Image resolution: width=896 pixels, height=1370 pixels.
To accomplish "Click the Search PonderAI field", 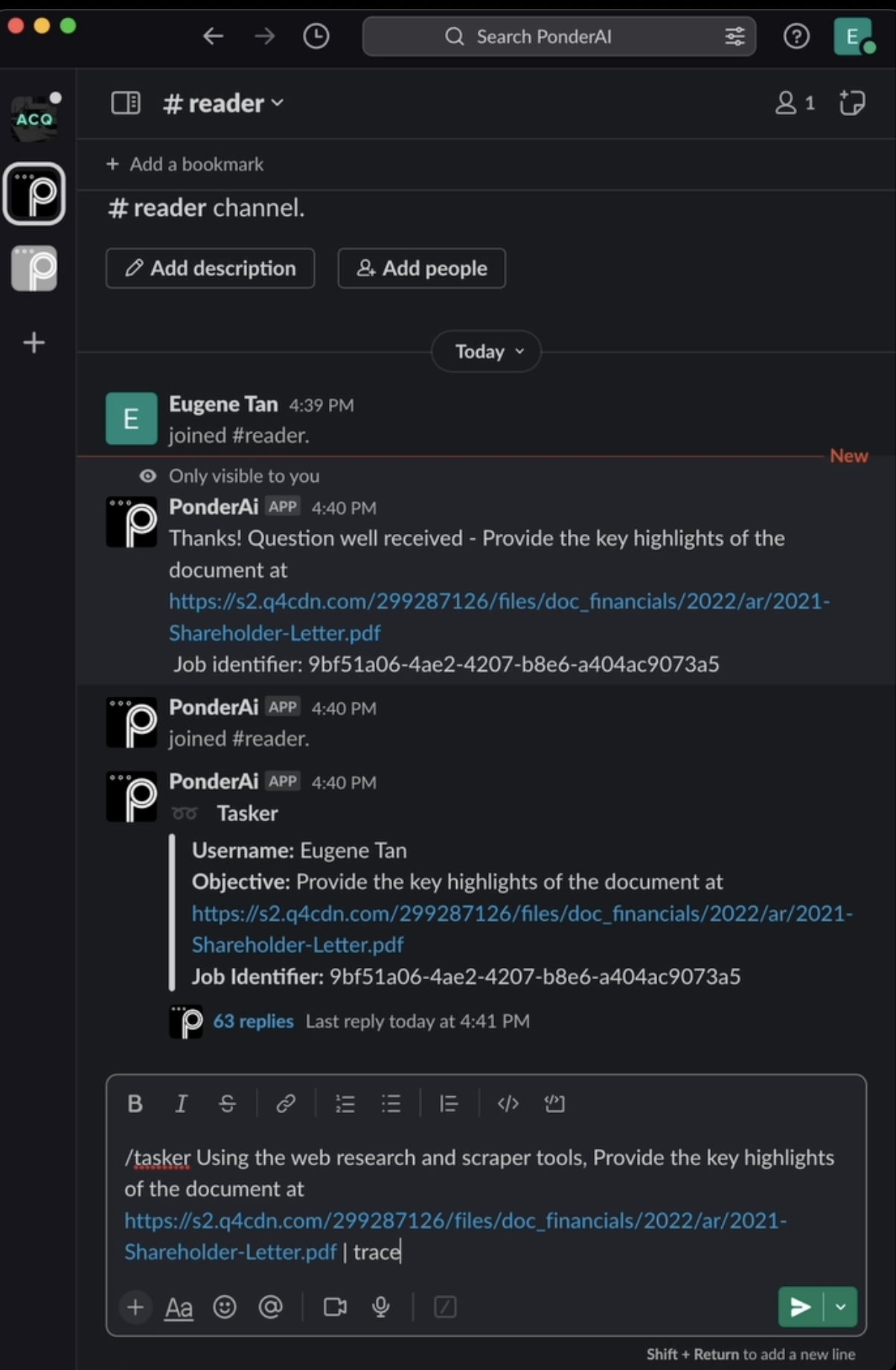I will point(559,36).
